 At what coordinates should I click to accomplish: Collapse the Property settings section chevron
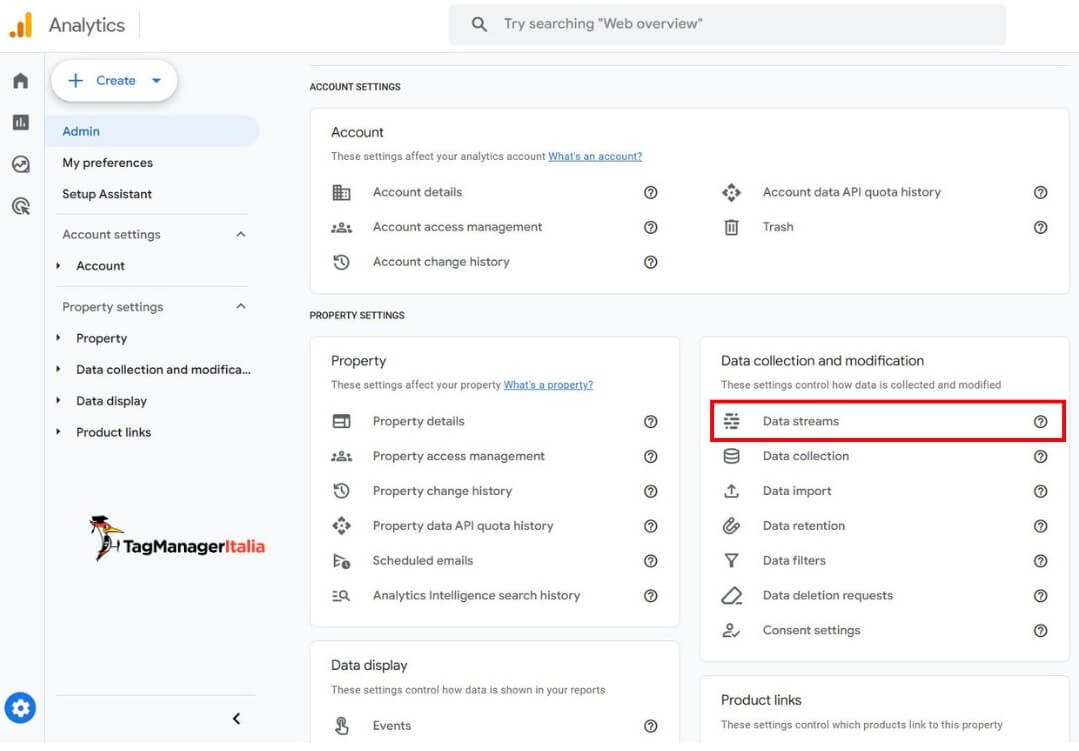241,306
